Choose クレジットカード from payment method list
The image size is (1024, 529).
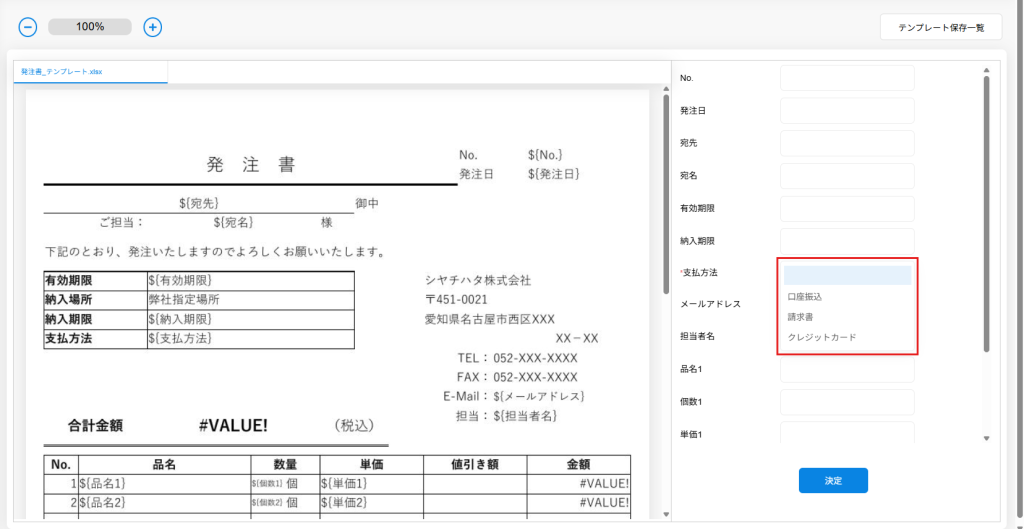822,337
